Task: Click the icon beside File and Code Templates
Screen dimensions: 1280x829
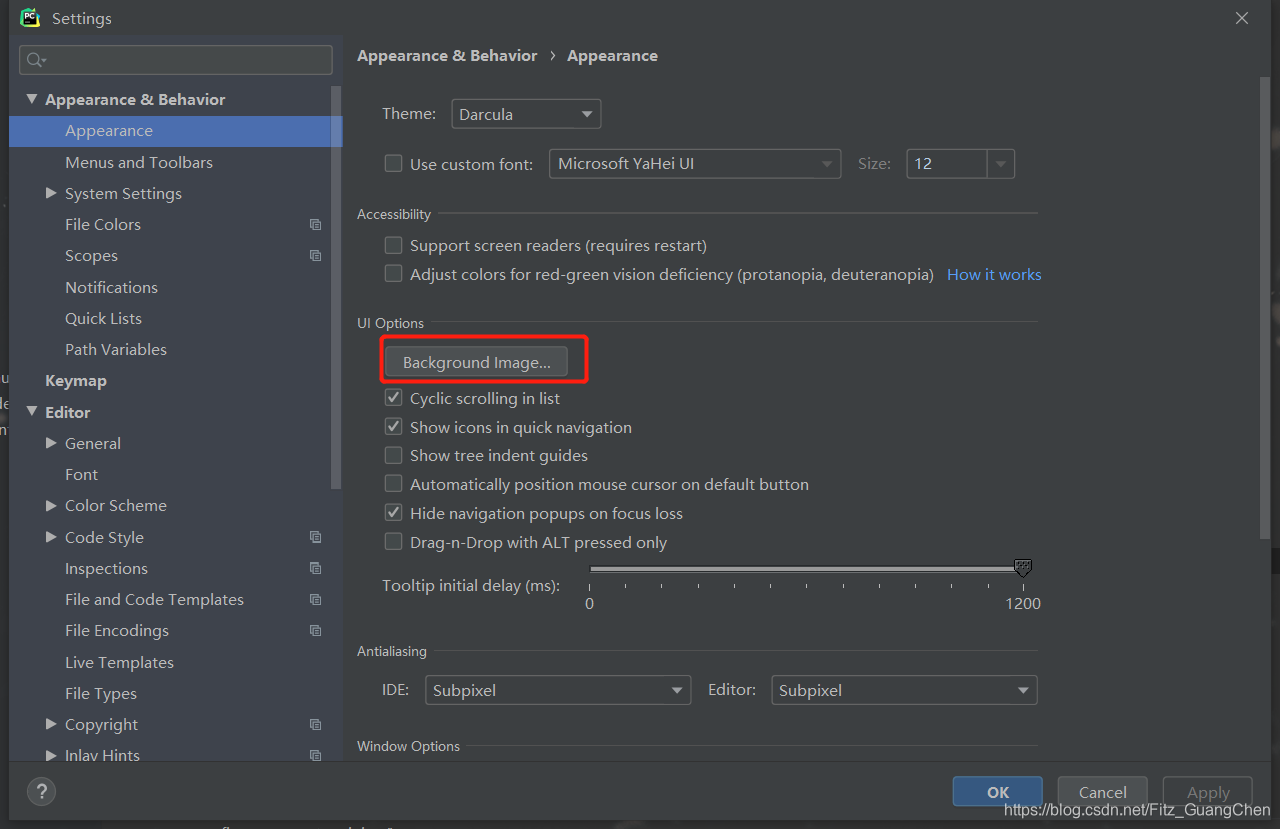Action: click(x=315, y=600)
